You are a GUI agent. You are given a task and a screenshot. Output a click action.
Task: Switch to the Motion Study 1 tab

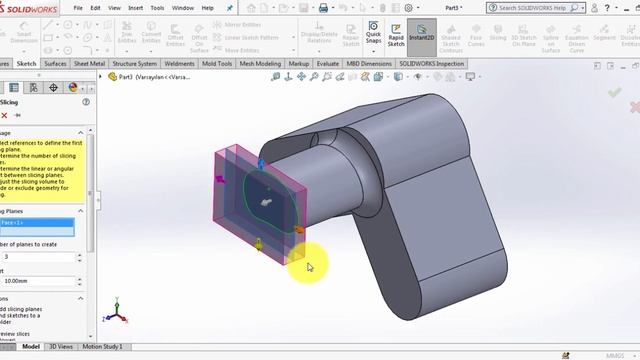102,347
